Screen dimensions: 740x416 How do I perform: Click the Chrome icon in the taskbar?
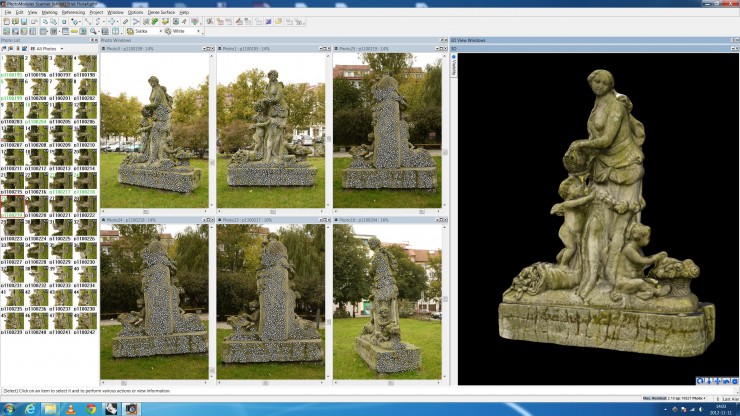91,408
